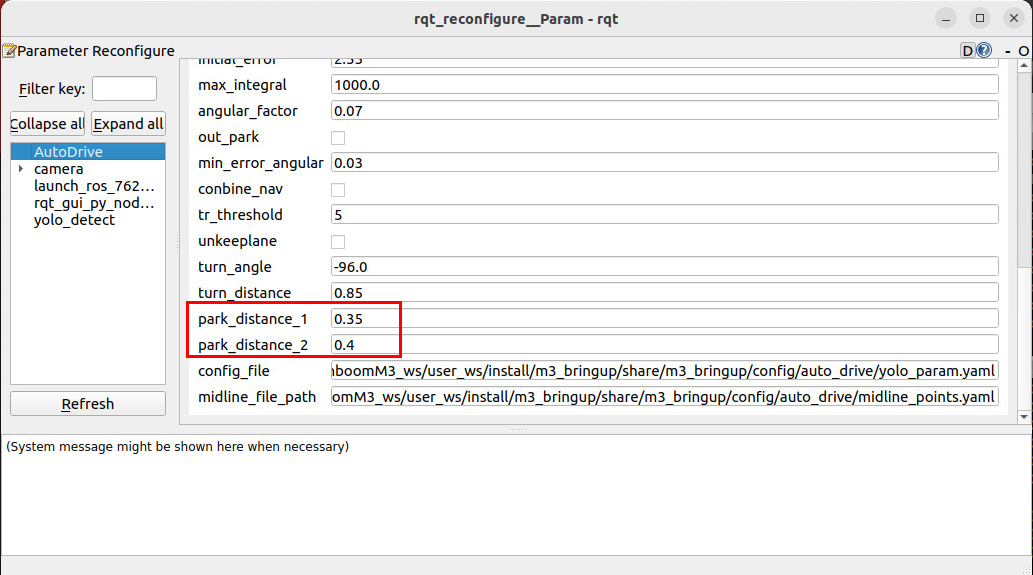Open the blue help question mark
Image resolution: width=1033 pixels, height=575 pixels.
(x=984, y=50)
